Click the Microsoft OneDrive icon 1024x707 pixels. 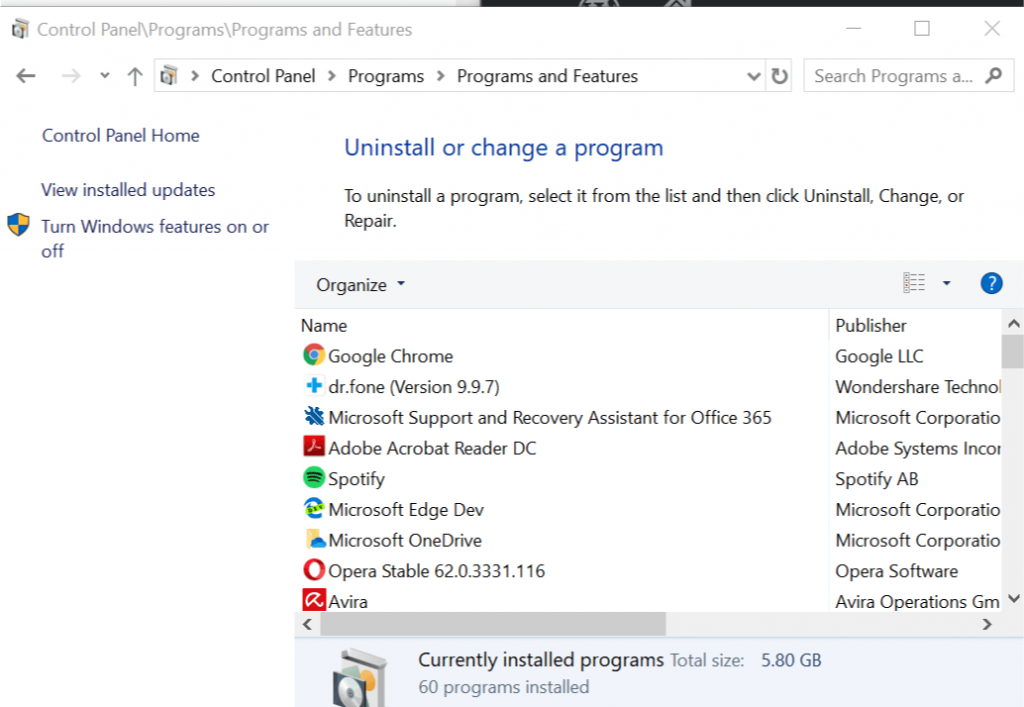click(315, 539)
